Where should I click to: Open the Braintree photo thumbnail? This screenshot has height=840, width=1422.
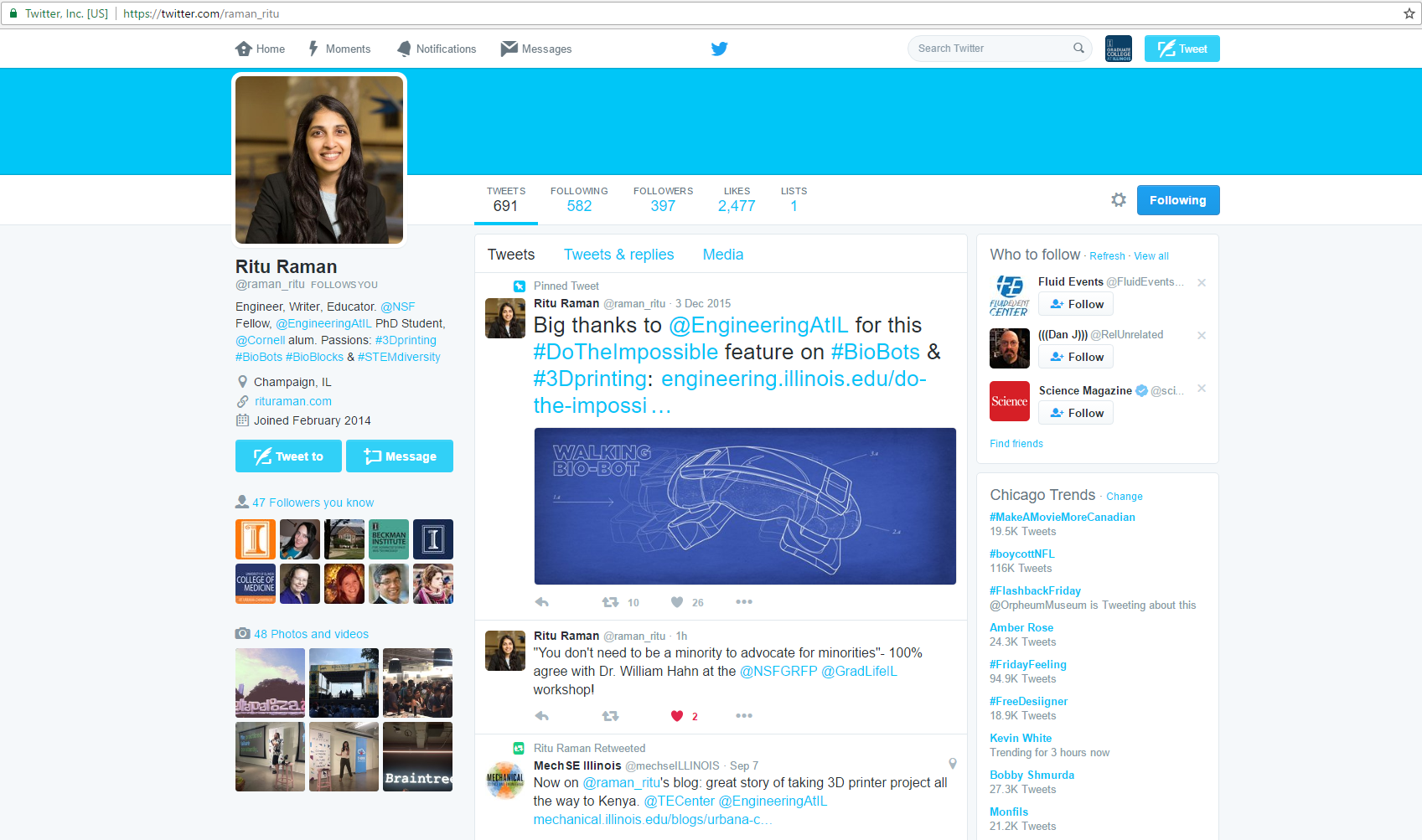[x=417, y=756]
